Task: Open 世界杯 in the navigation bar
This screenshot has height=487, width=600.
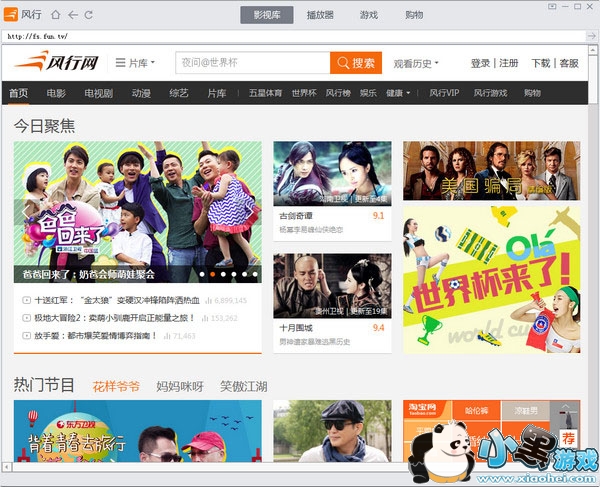Action: coord(304,93)
